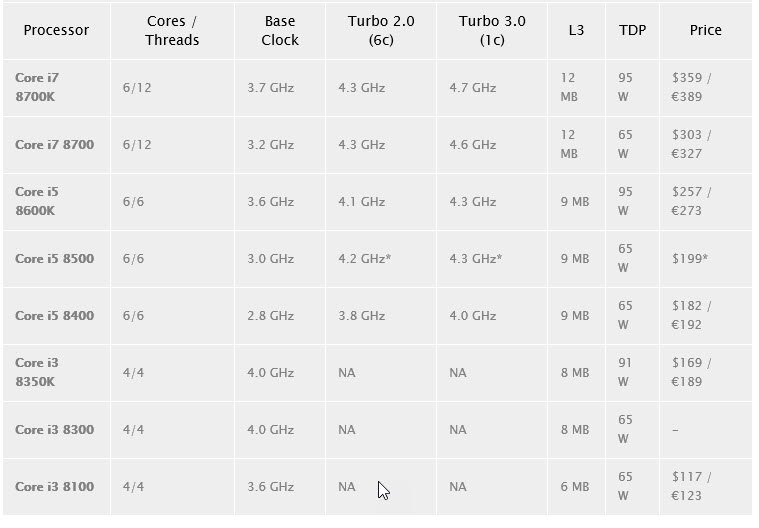759x528 pixels.
Task: Click the Cores / Threads column header
Action: [x=172, y=30]
